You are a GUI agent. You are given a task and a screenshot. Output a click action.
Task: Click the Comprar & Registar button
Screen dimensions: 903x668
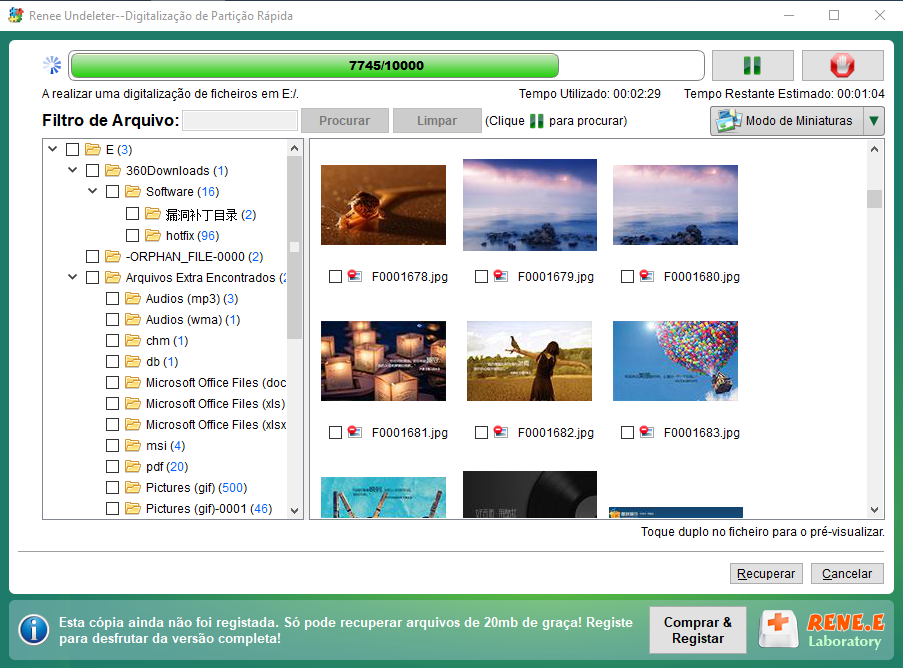(698, 630)
